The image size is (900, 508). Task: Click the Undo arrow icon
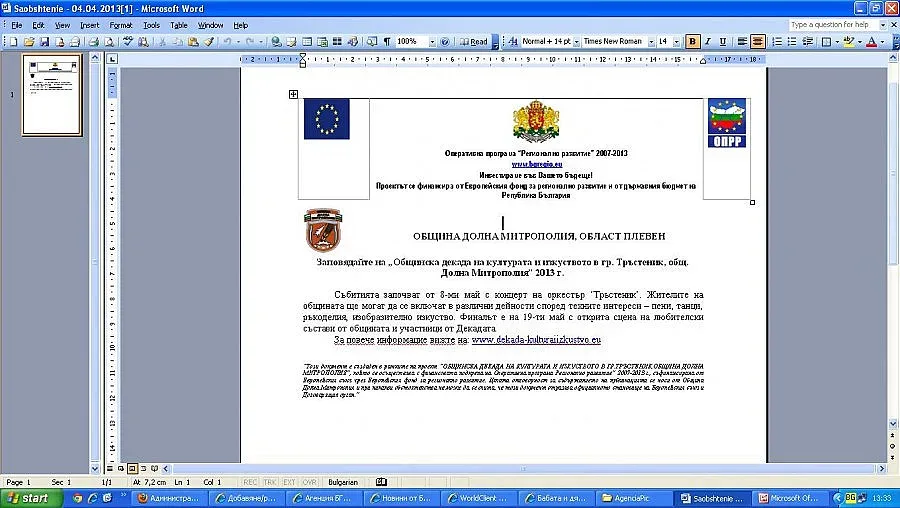pos(228,42)
